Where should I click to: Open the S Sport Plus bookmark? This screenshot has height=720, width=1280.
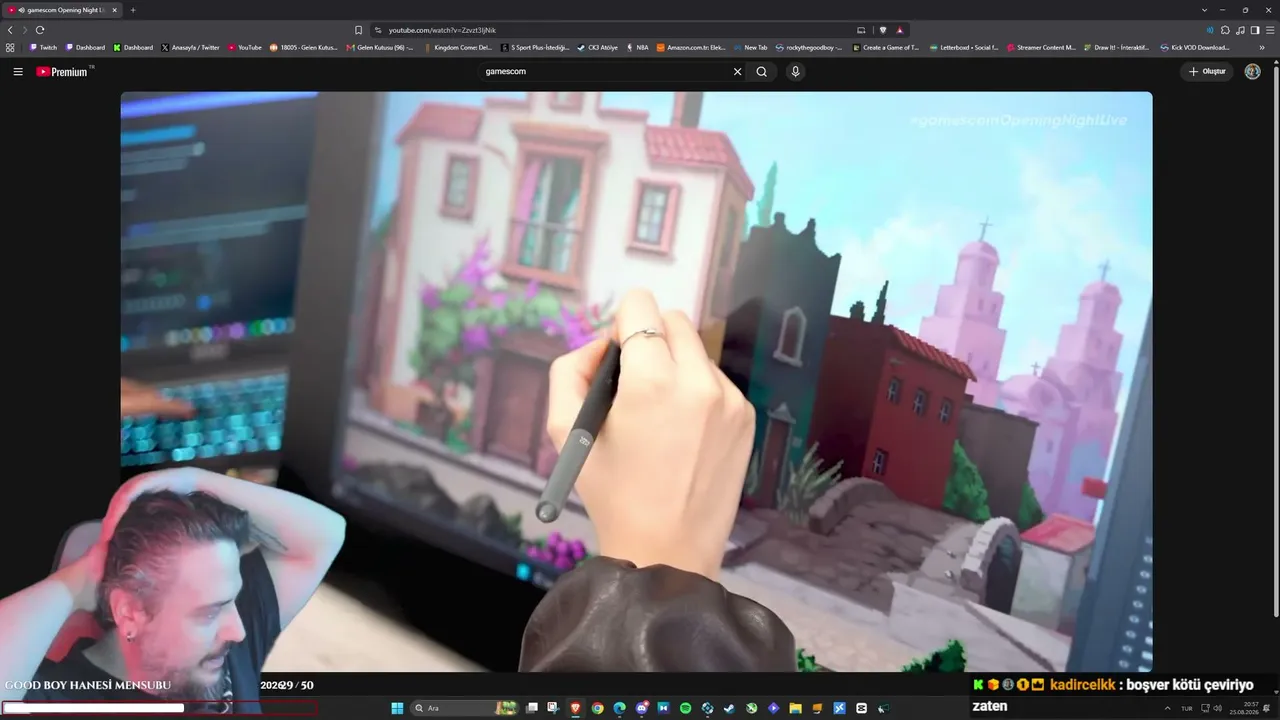(536, 47)
